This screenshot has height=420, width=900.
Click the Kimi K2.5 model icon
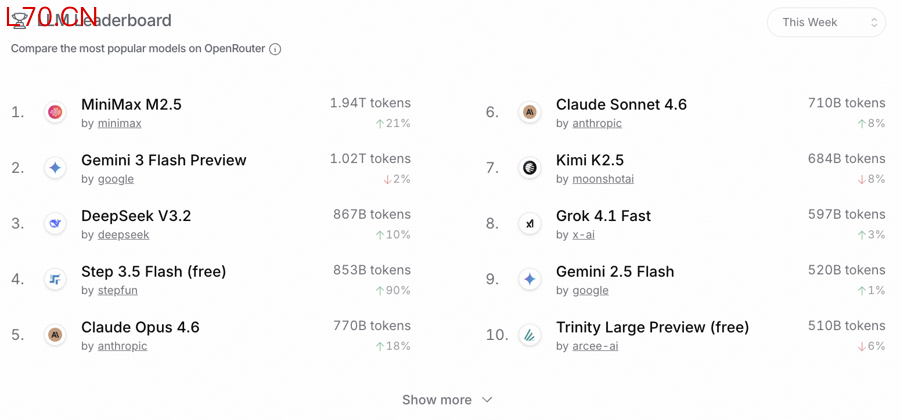pos(530,168)
